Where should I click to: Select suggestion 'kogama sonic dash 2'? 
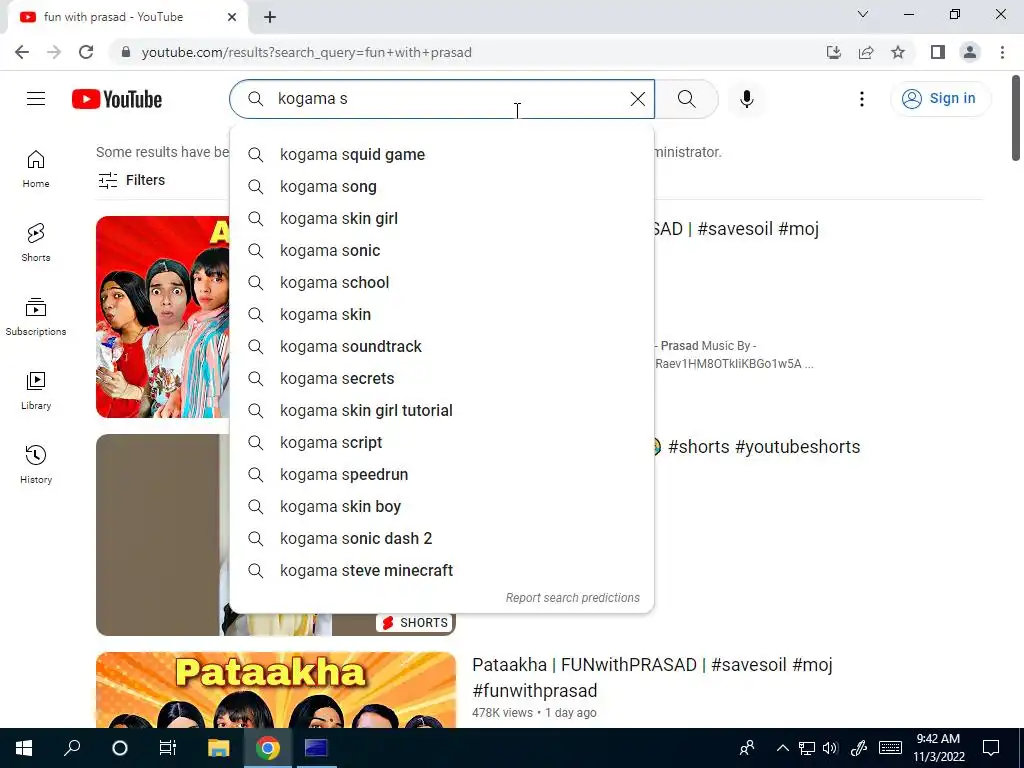tap(441, 539)
